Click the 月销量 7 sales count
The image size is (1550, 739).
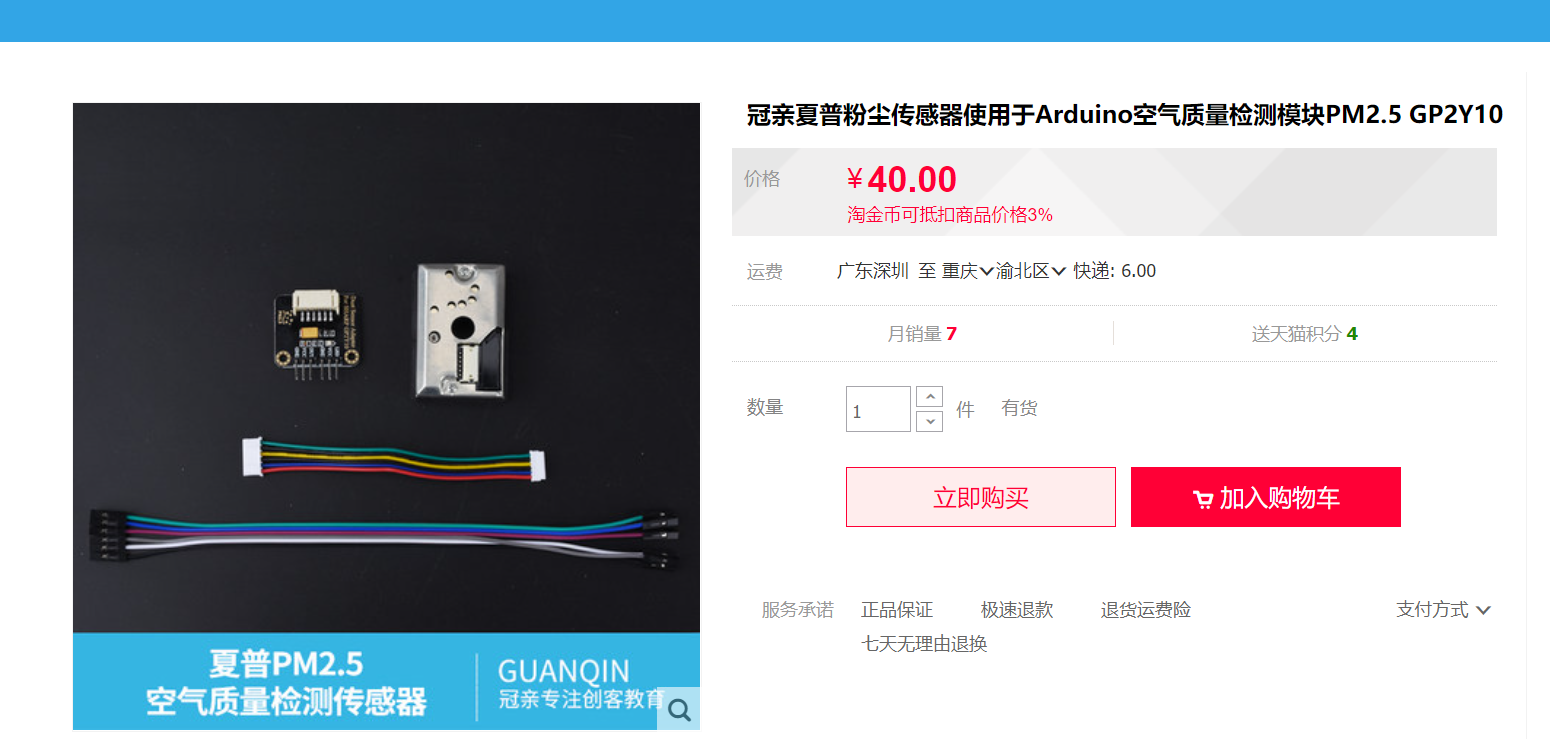pos(922,334)
